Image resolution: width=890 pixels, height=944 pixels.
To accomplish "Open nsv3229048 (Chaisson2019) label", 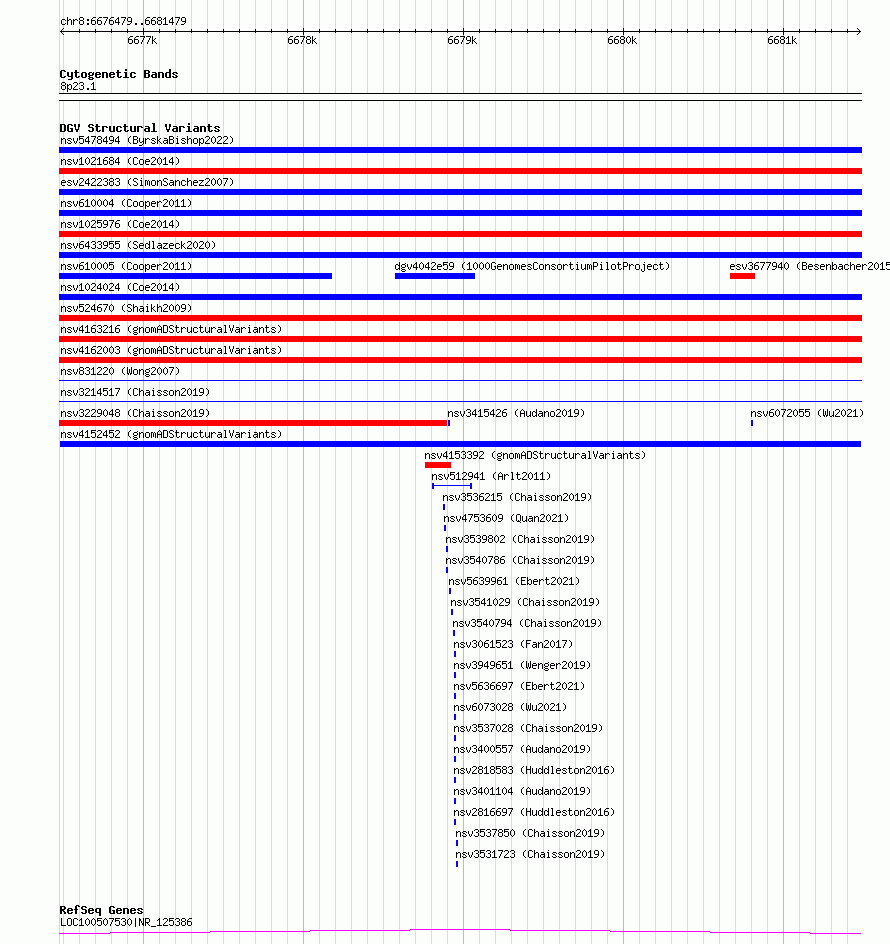I will [135, 414].
